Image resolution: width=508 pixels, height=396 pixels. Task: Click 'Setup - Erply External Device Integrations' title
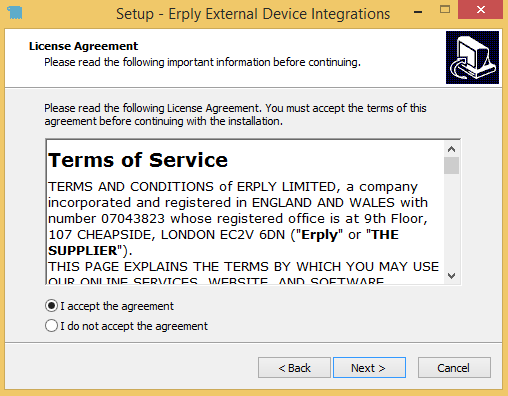pos(253,14)
